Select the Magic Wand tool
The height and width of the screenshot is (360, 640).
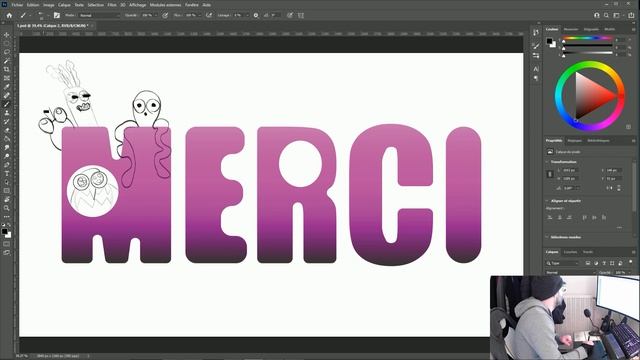[7, 61]
